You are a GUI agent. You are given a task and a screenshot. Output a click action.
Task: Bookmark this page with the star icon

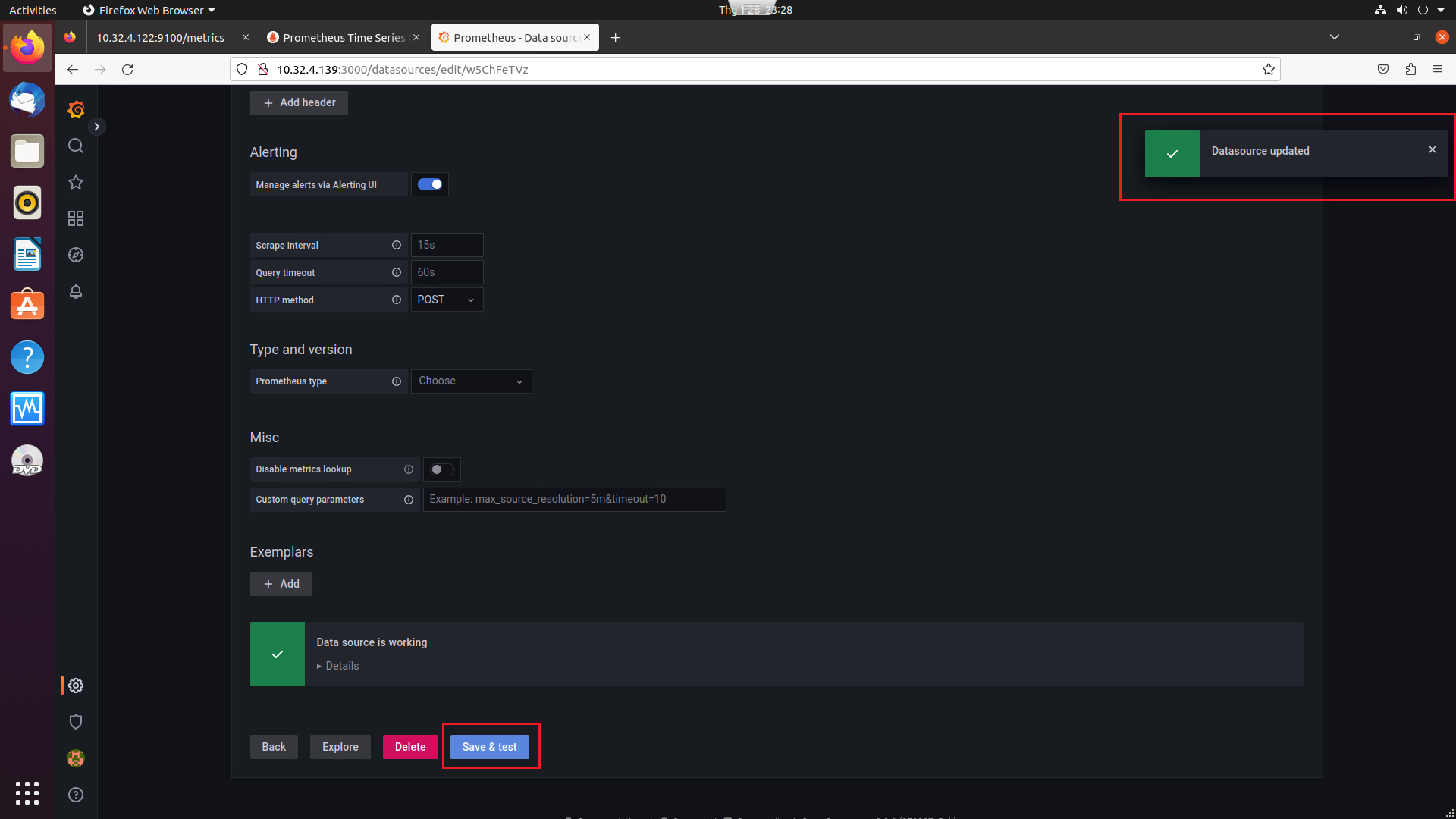(1269, 69)
